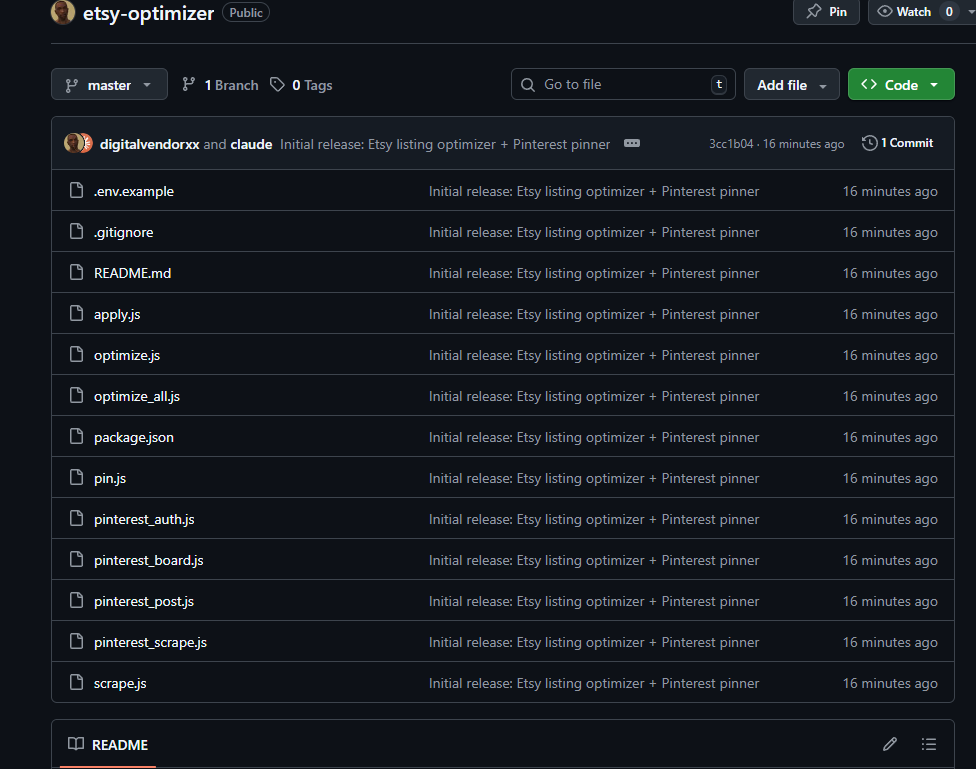Click file icon beside optimize_all.js
Viewport: 976px width, 769px height.
(x=77, y=395)
